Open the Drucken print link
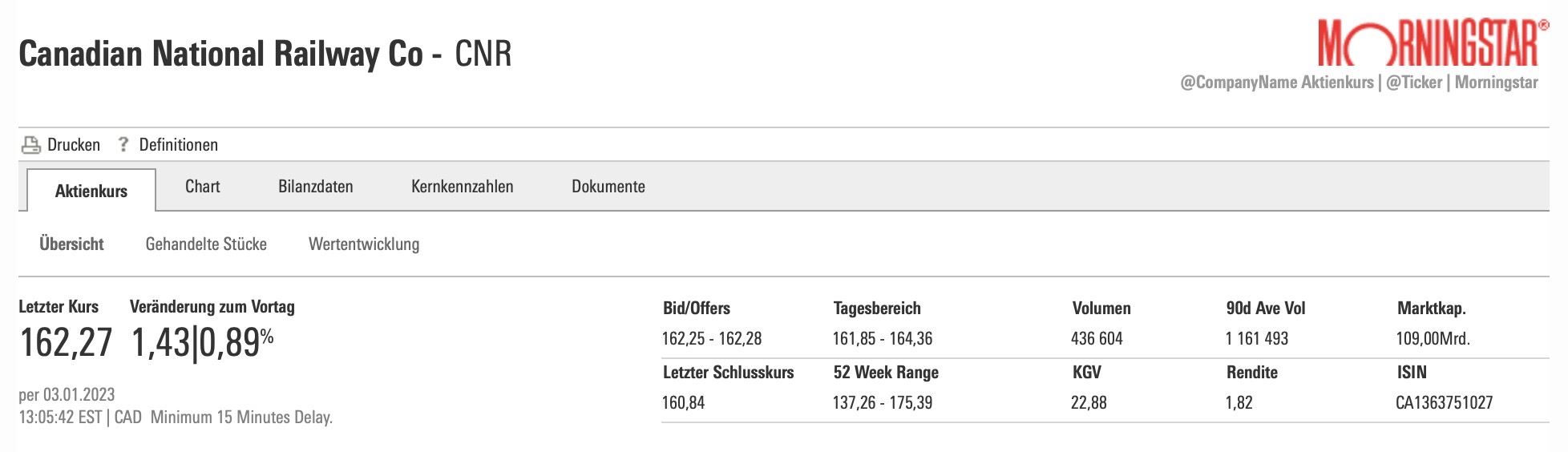 coord(73,145)
